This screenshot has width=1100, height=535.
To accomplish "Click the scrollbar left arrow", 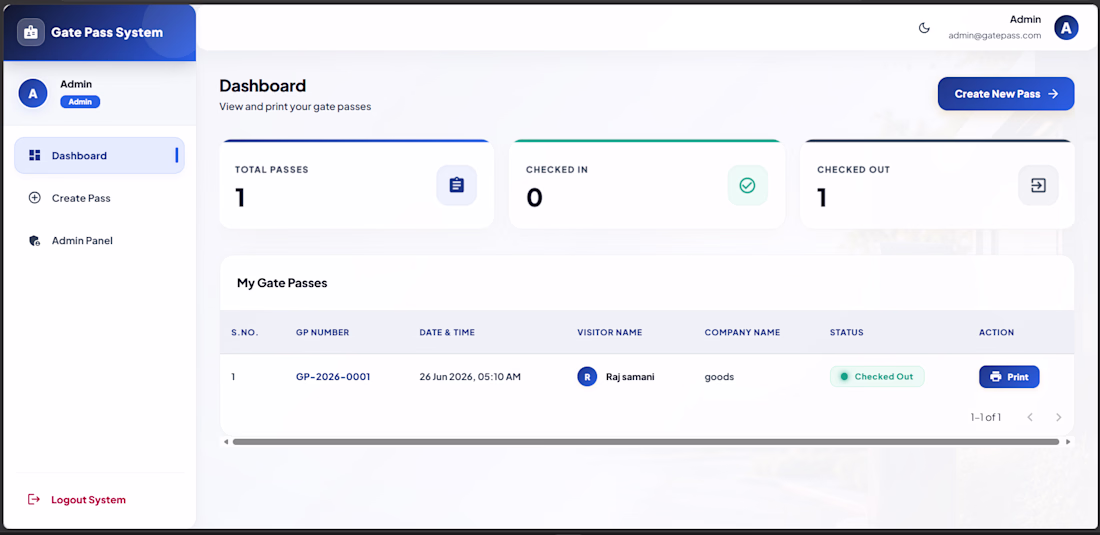I will tap(226, 442).
